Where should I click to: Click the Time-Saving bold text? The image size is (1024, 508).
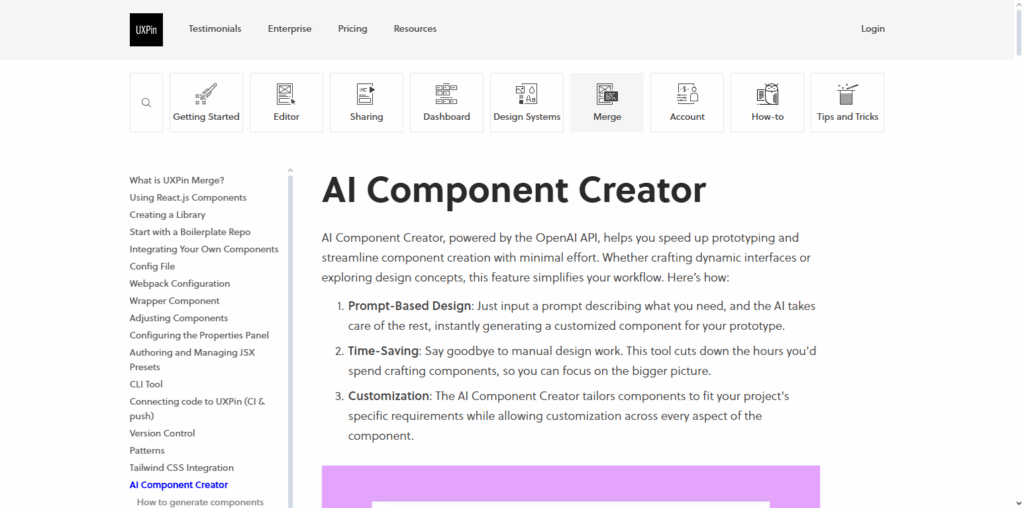(x=383, y=351)
